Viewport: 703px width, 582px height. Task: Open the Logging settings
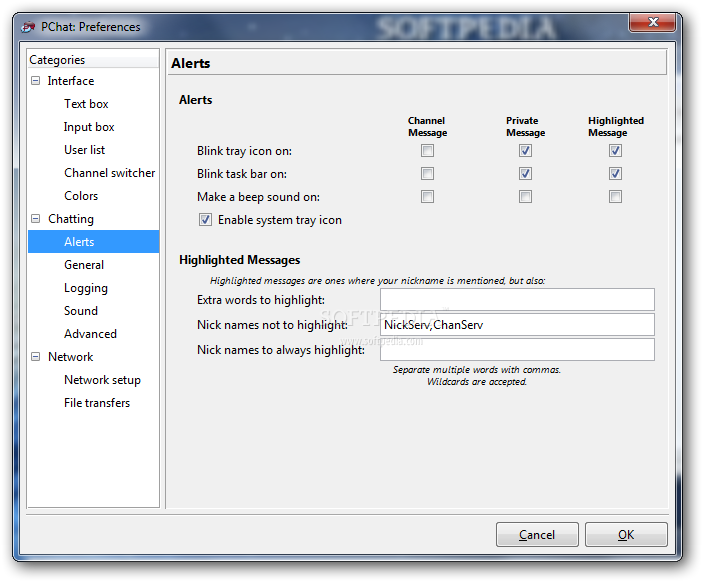pos(86,288)
